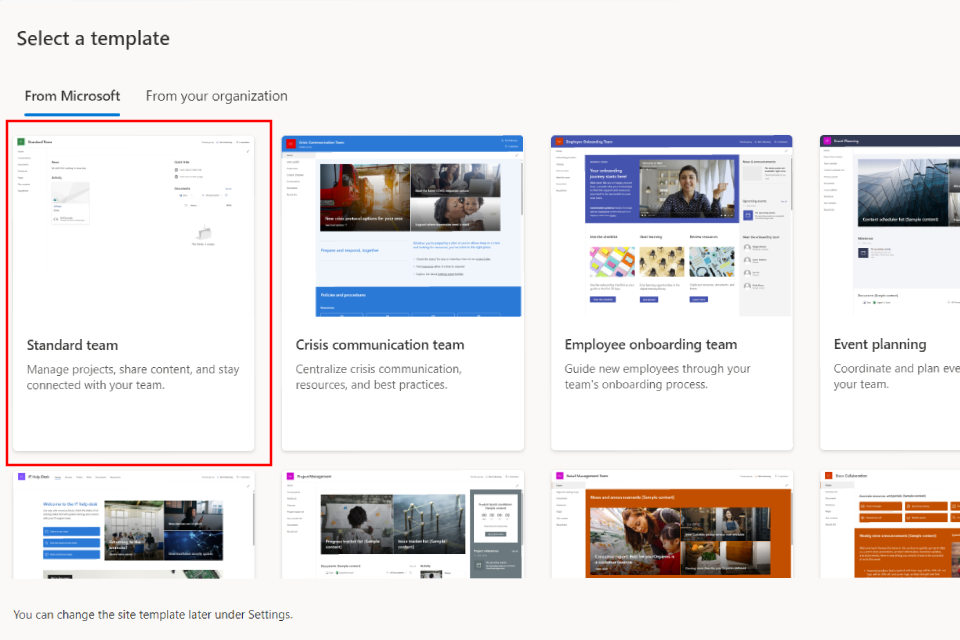The image size is (960, 640).
Task: Click the orange Store Collaboration logo icon
Action: pyautogui.click(x=828, y=477)
